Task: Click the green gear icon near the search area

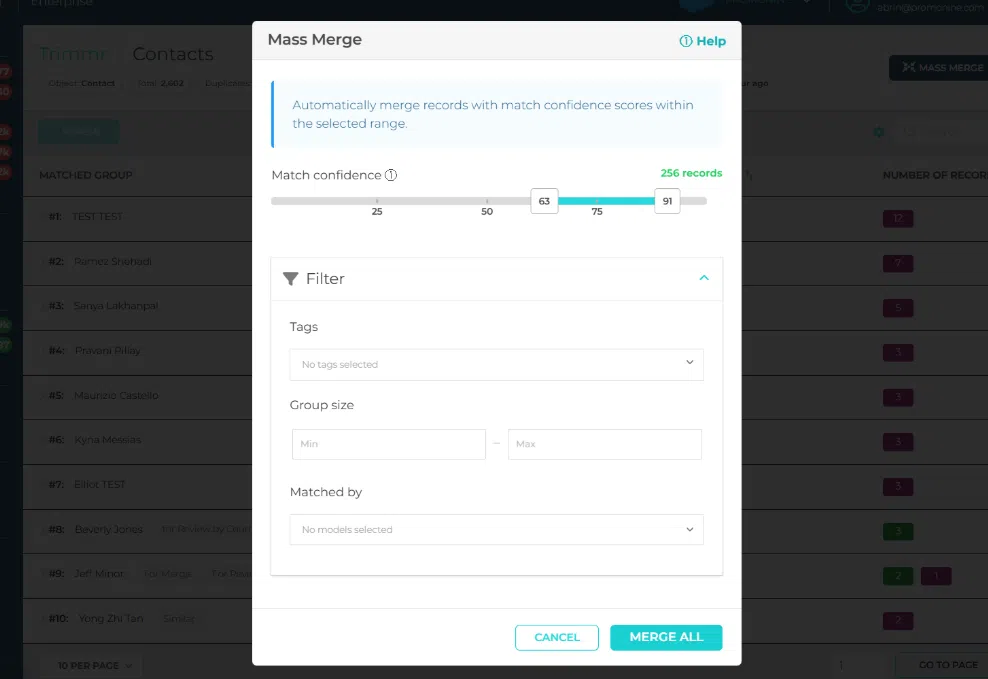Action: 879,131
